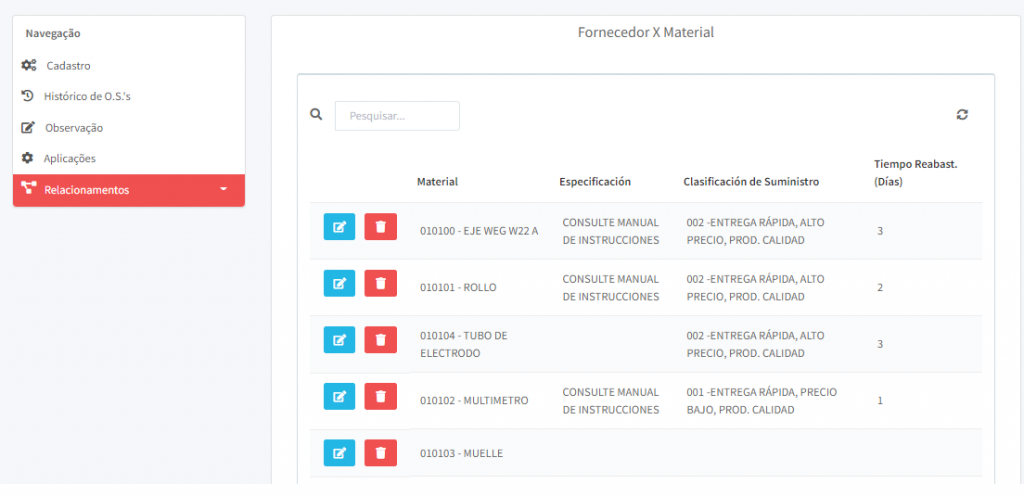This screenshot has width=1024, height=496.
Task: Click the magnifying glass search icon
Action: tap(316, 115)
